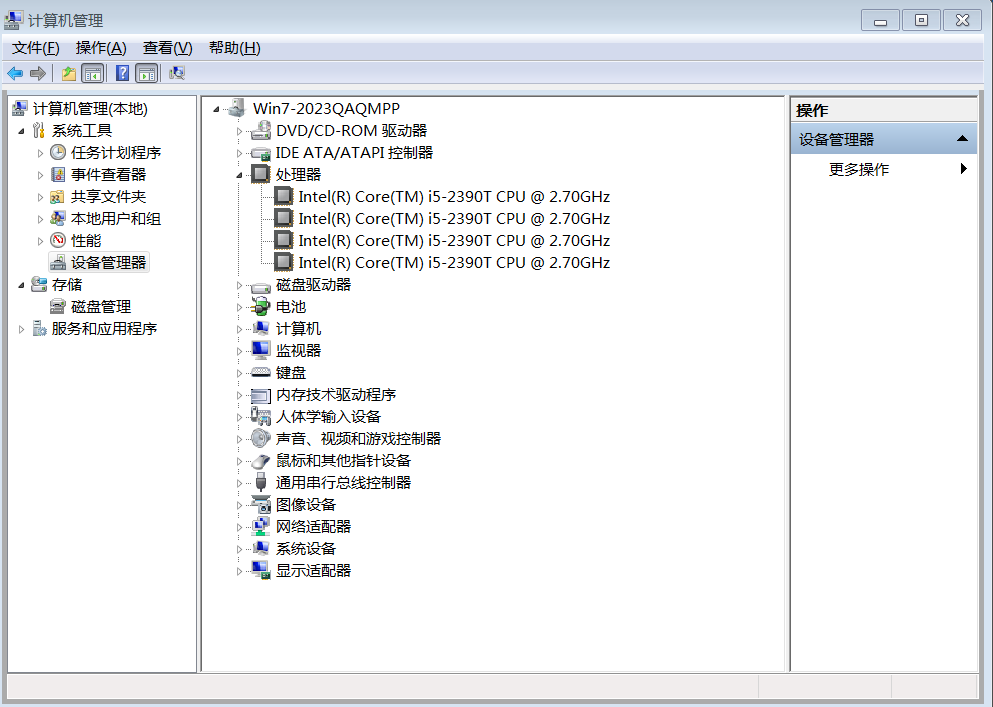Click the 图像设备 camera icon
993x707 pixels.
[x=261, y=505]
